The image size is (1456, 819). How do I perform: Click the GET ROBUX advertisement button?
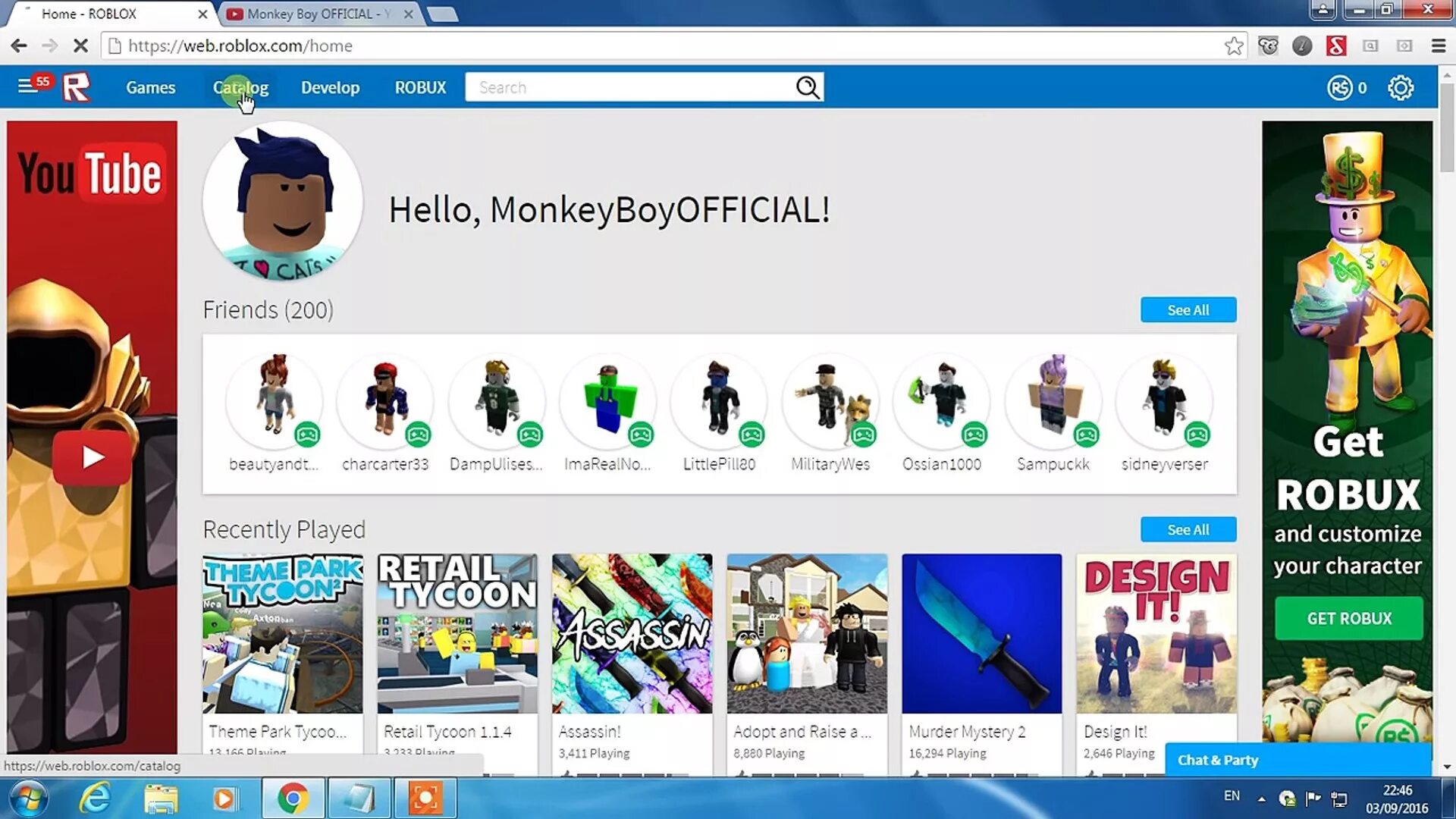click(x=1349, y=618)
